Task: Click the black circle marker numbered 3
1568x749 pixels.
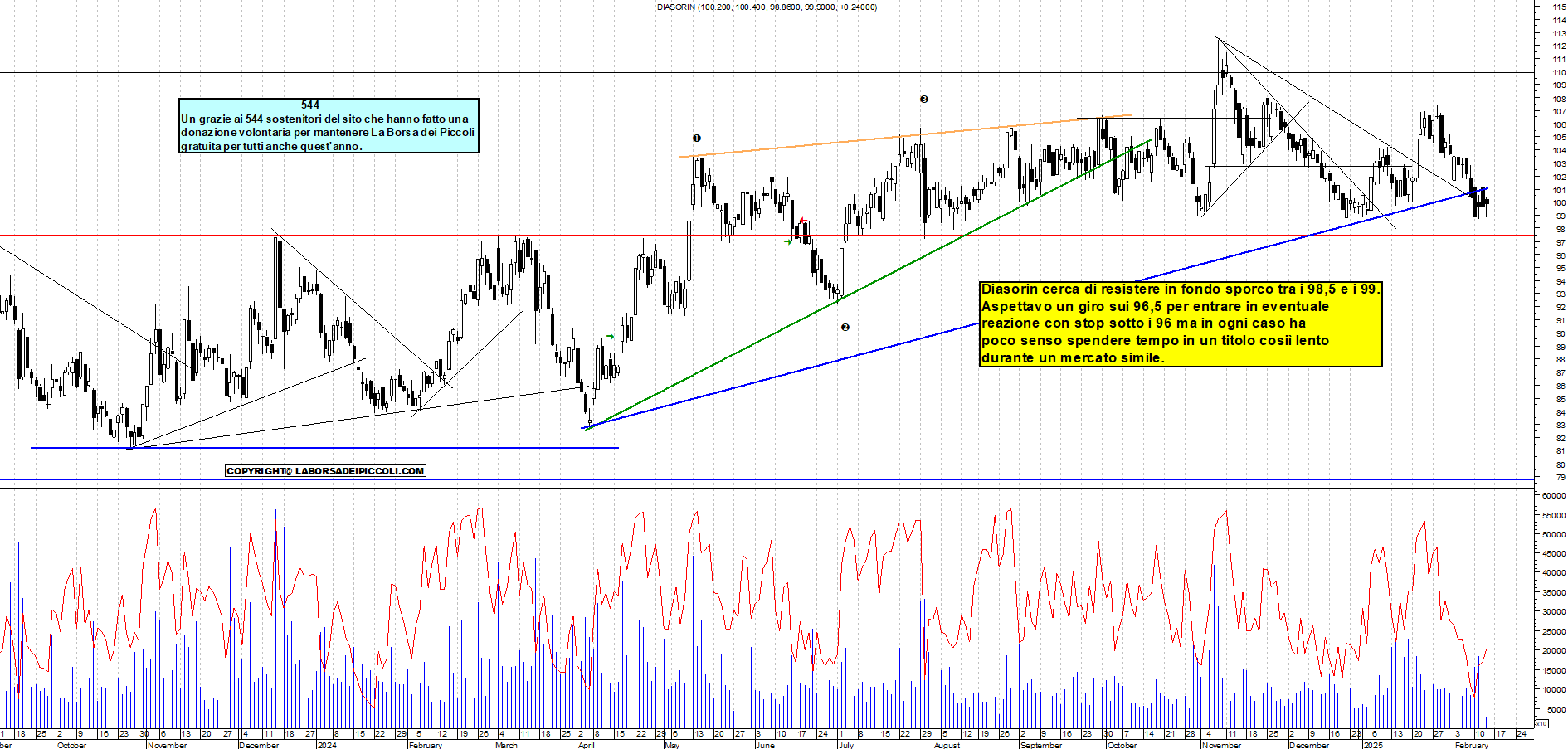Action: point(924,100)
